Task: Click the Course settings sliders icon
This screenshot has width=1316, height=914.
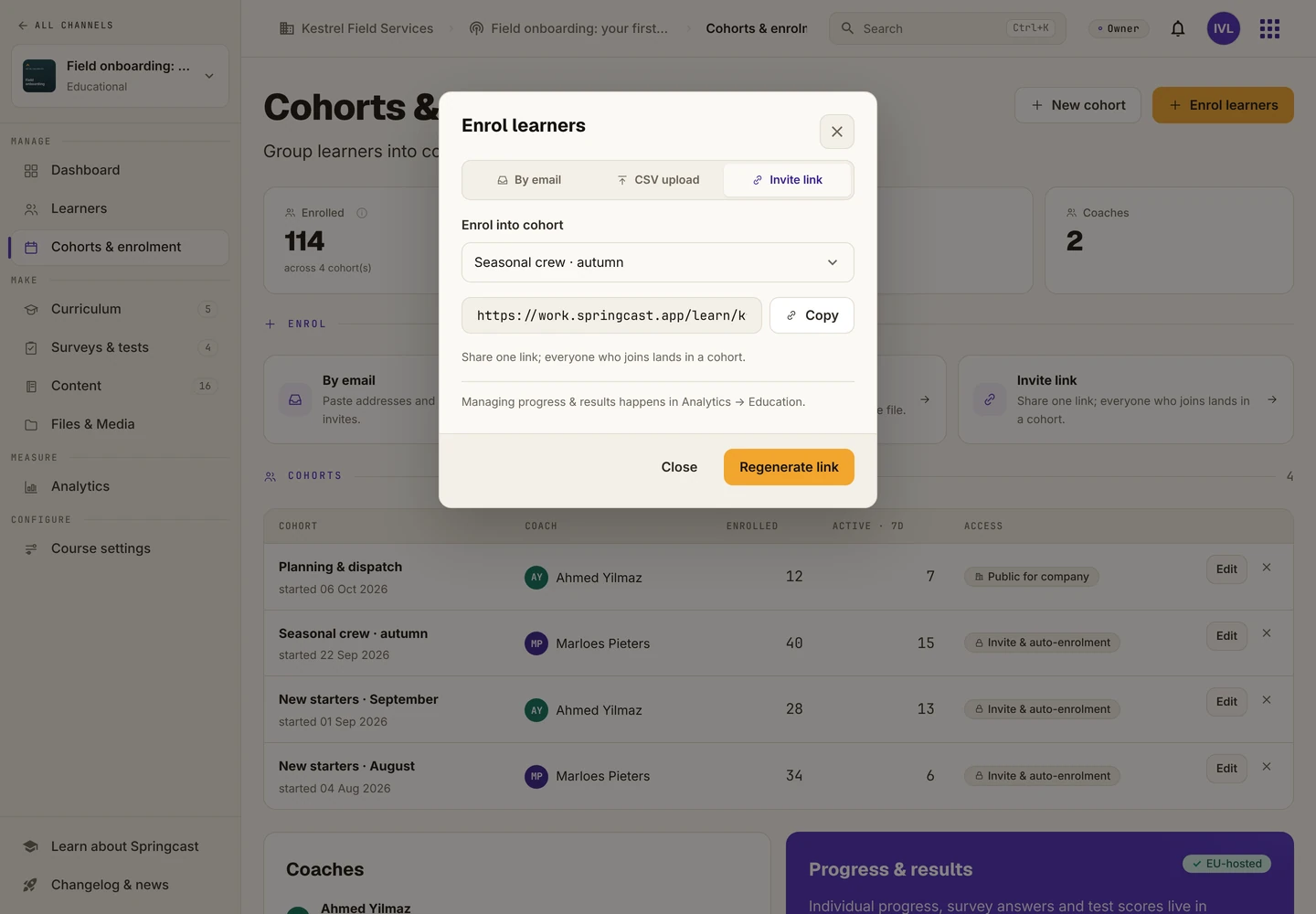Action: (31, 549)
